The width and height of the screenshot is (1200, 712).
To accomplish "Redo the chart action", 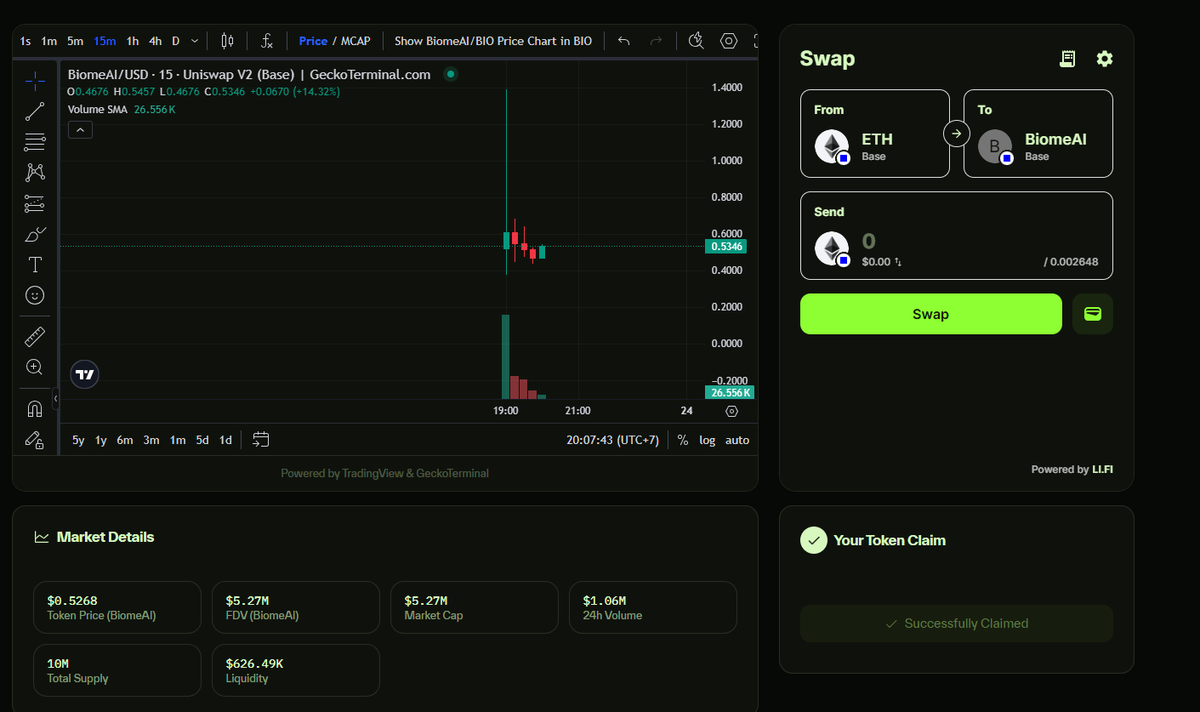I will (x=656, y=41).
